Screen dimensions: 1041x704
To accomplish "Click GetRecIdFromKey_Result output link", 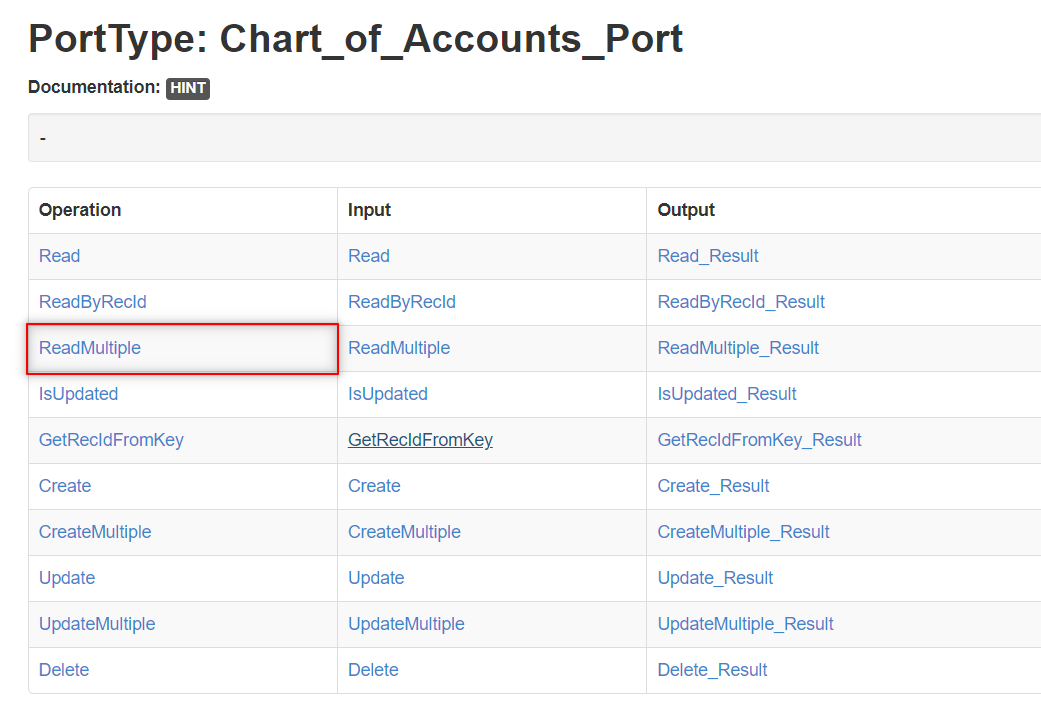I will pyautogui.click(x=759, y=439).
